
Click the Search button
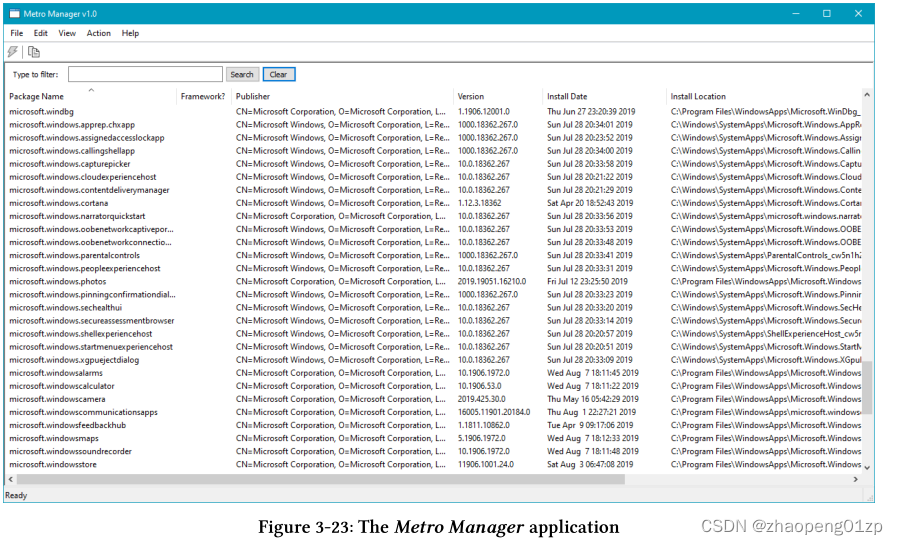coord(242,74)
